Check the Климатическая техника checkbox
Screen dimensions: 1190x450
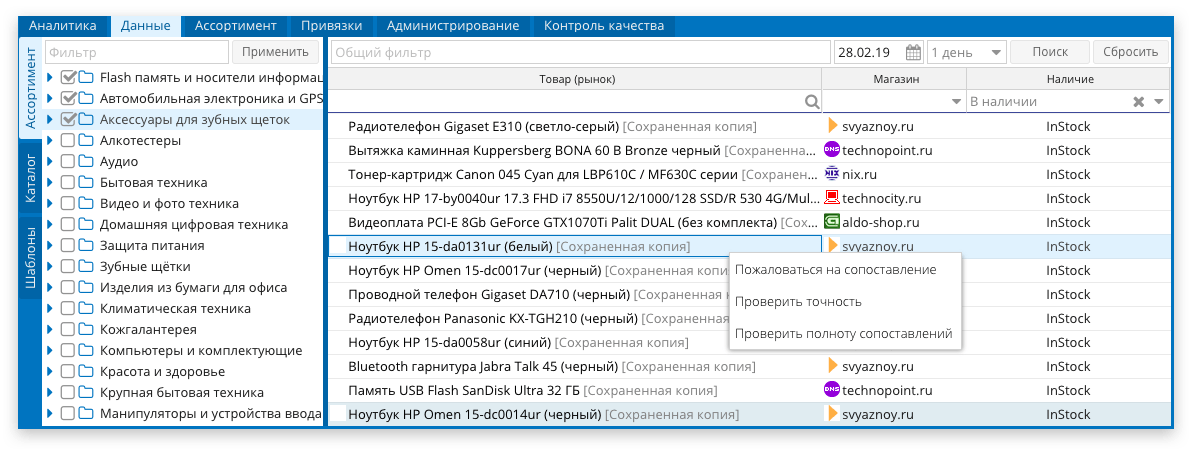[x=68, y=309]
